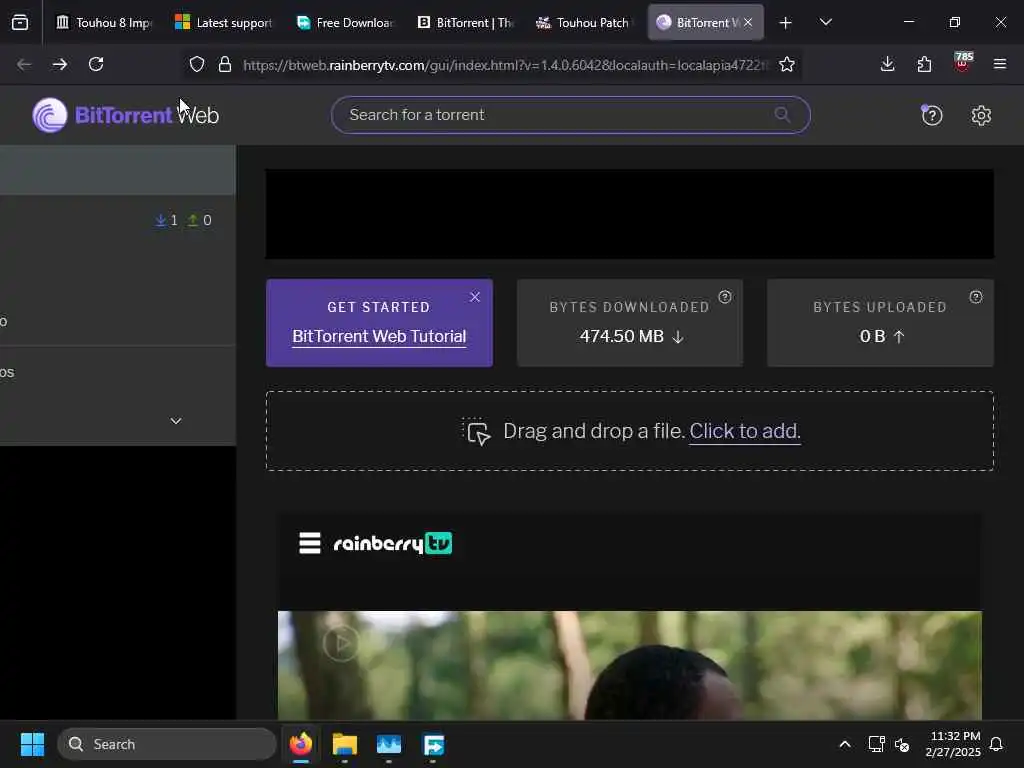
Task: Open the Photos app taskbar icon
Action: [389, 744]
